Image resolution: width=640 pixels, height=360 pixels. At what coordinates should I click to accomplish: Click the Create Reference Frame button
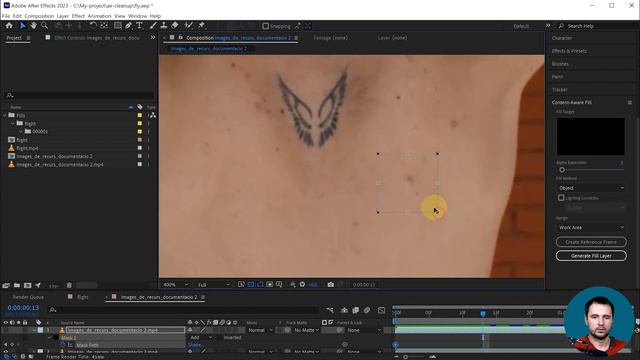(x=591, y=242)
